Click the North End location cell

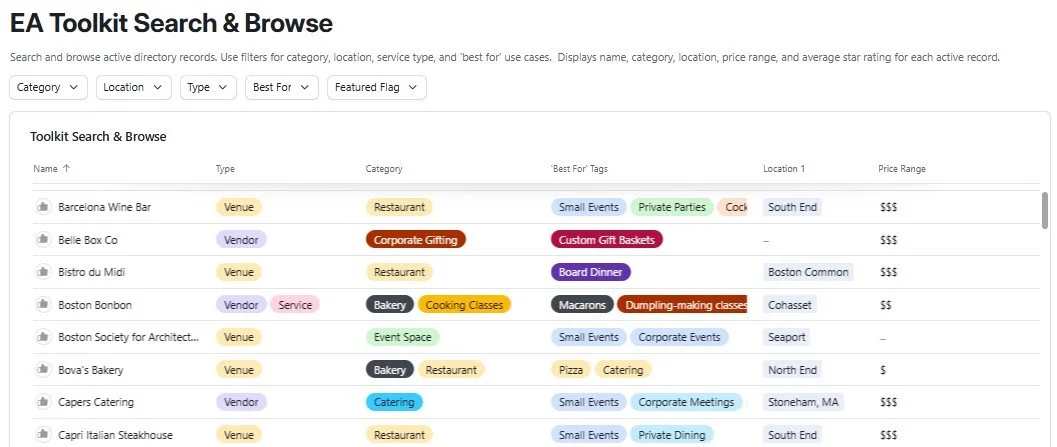coord(792,369)
